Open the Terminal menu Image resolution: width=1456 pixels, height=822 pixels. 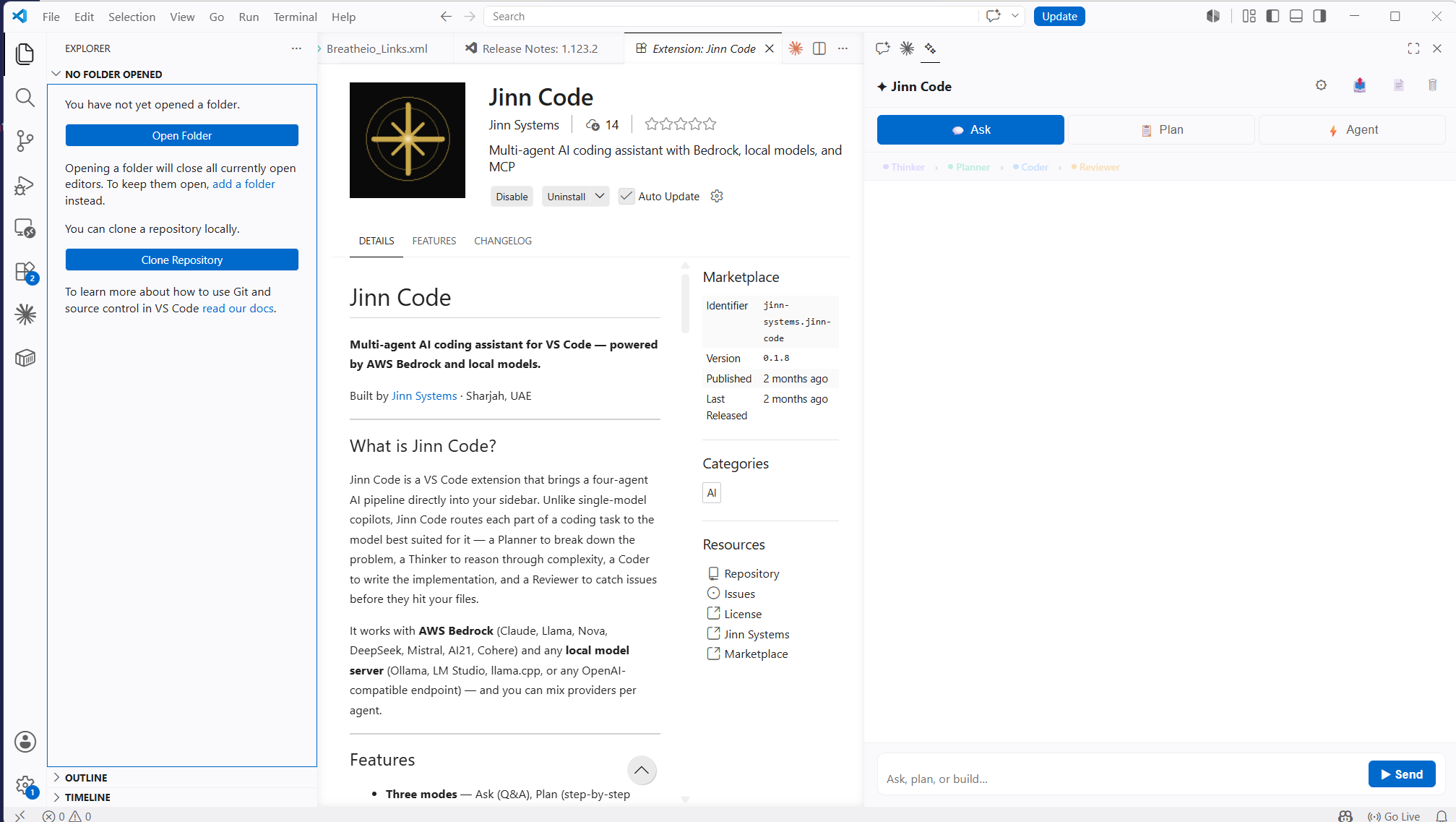(x=295, y=17)
